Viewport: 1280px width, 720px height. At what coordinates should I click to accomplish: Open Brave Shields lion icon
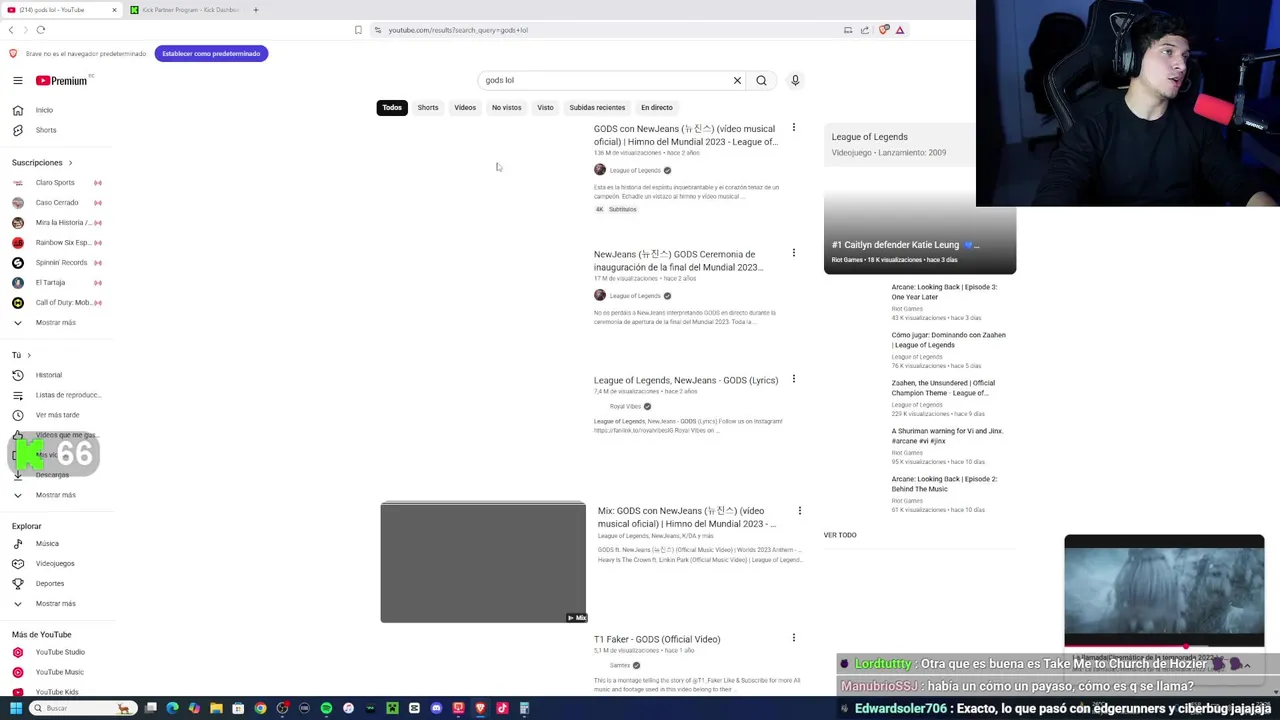[884, 30]
